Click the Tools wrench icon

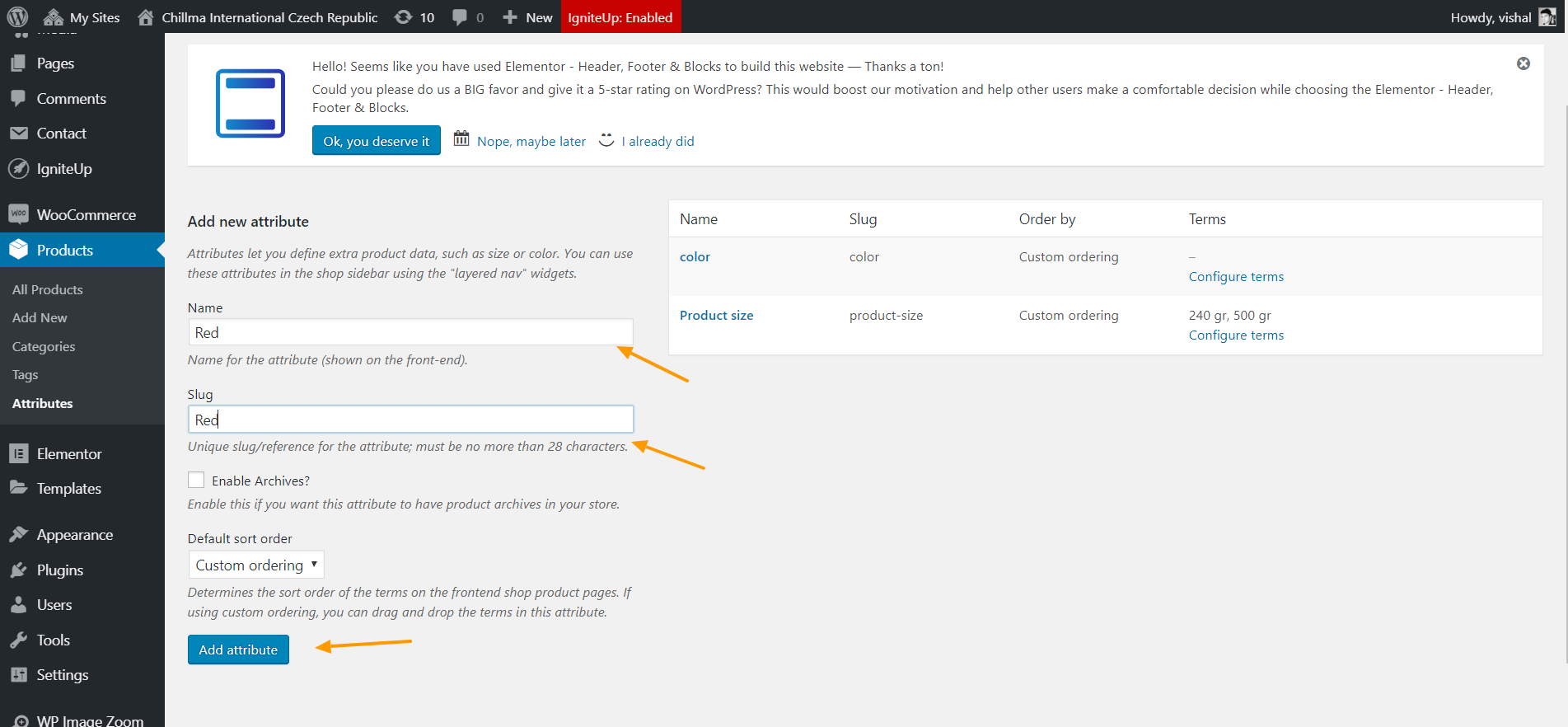18,640
